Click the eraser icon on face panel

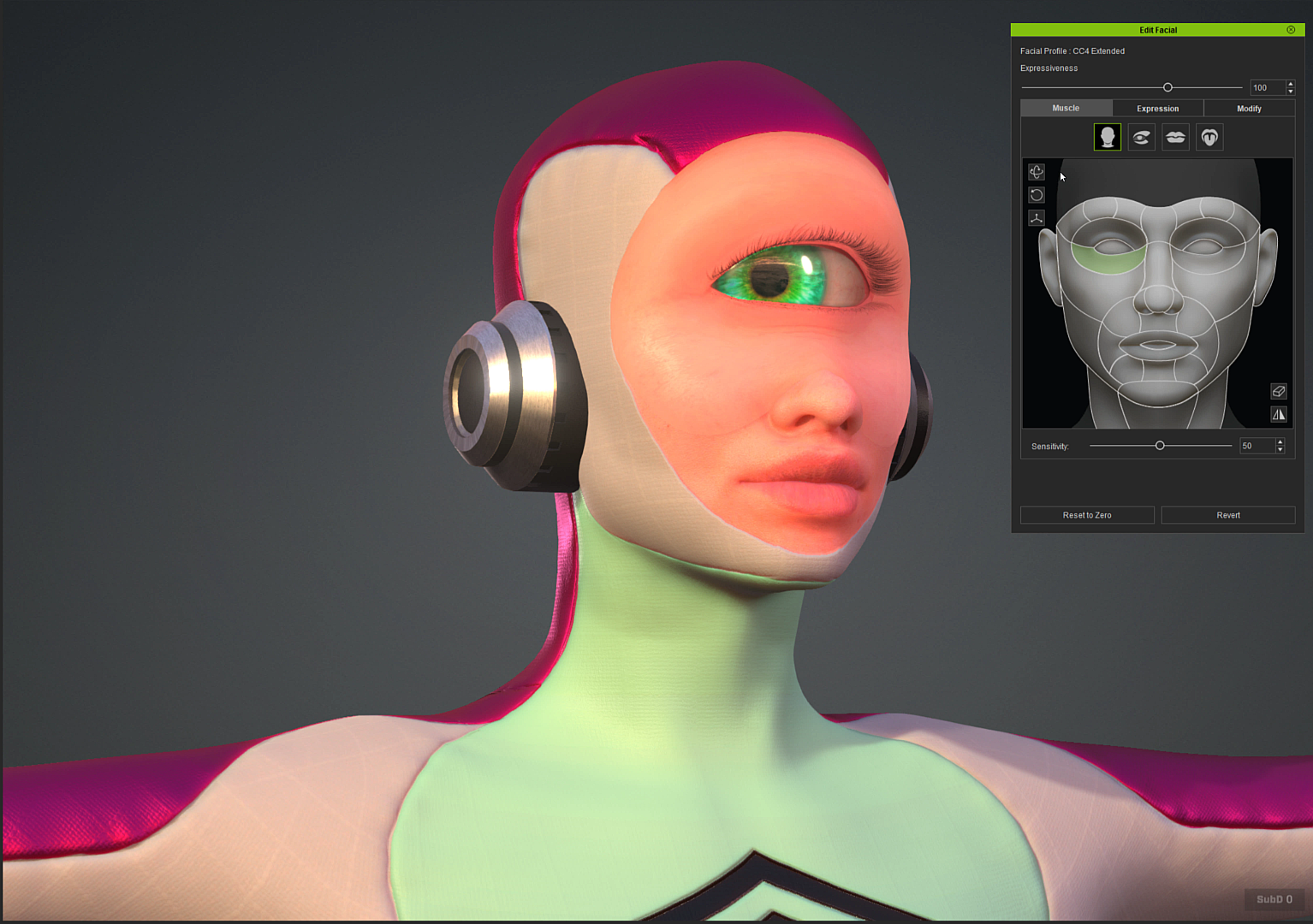(x=1279, y=391)
